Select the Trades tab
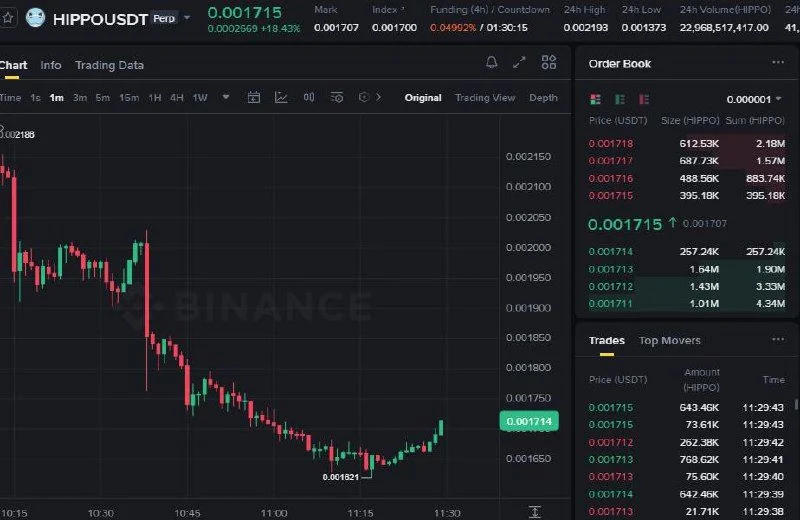The image size is (800, 520). 607,340
